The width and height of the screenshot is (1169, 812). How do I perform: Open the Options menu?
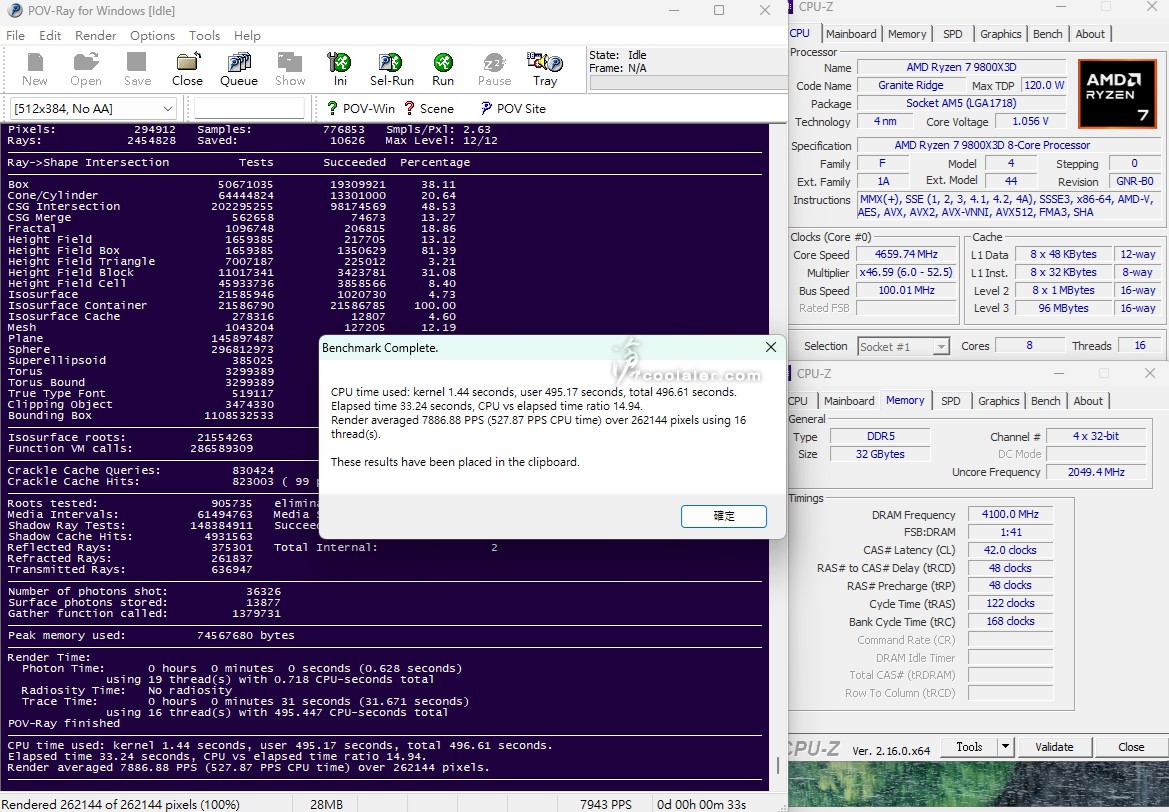pos(152,36)
